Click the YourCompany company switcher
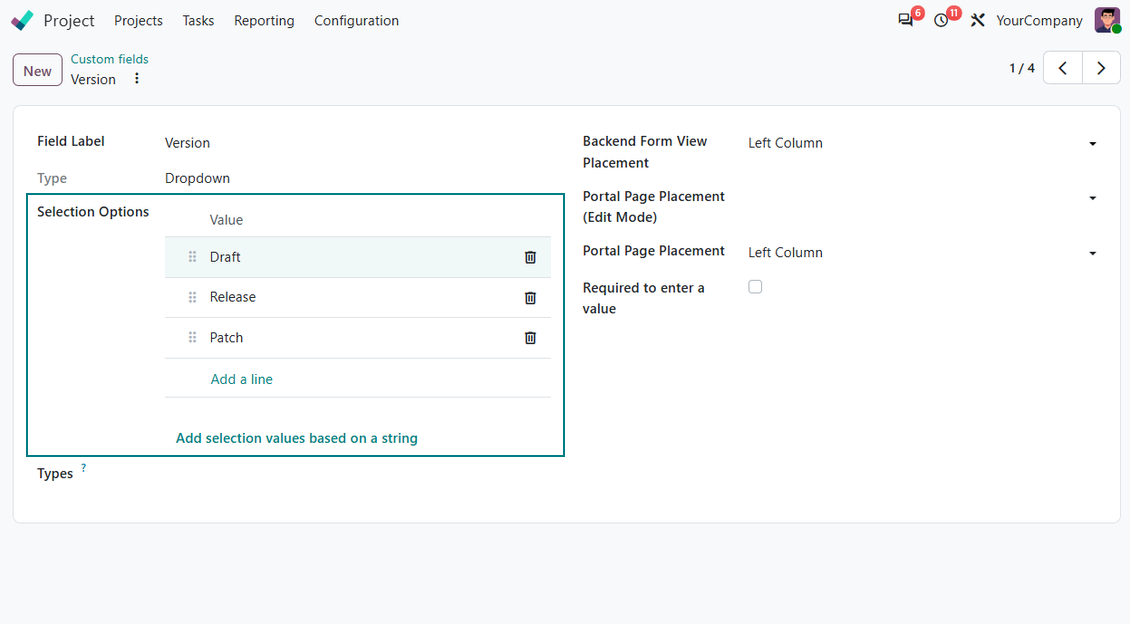Screen dimensions: 1130x624 coord(1039,21)
